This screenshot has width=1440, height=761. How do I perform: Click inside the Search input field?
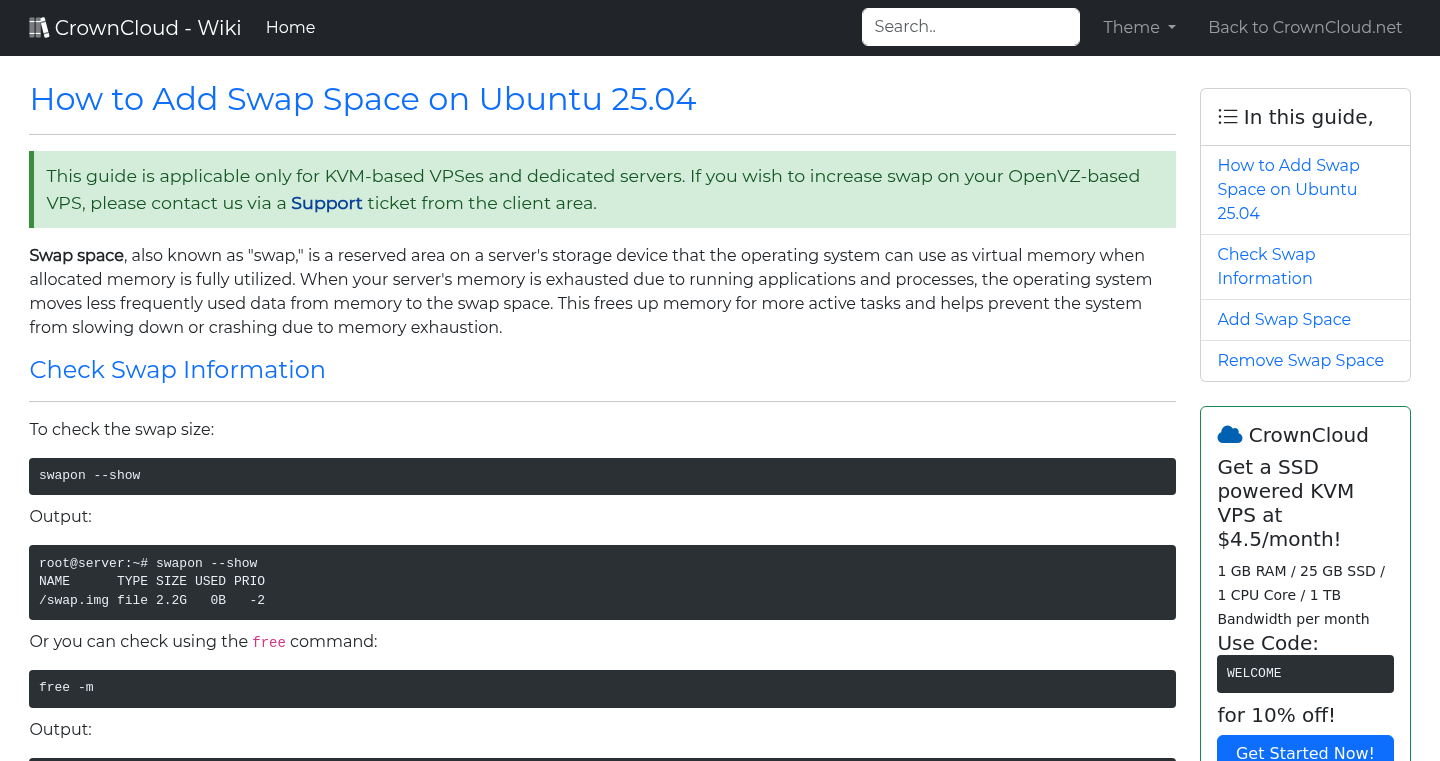pyautogui.click(x=969, y=27)
